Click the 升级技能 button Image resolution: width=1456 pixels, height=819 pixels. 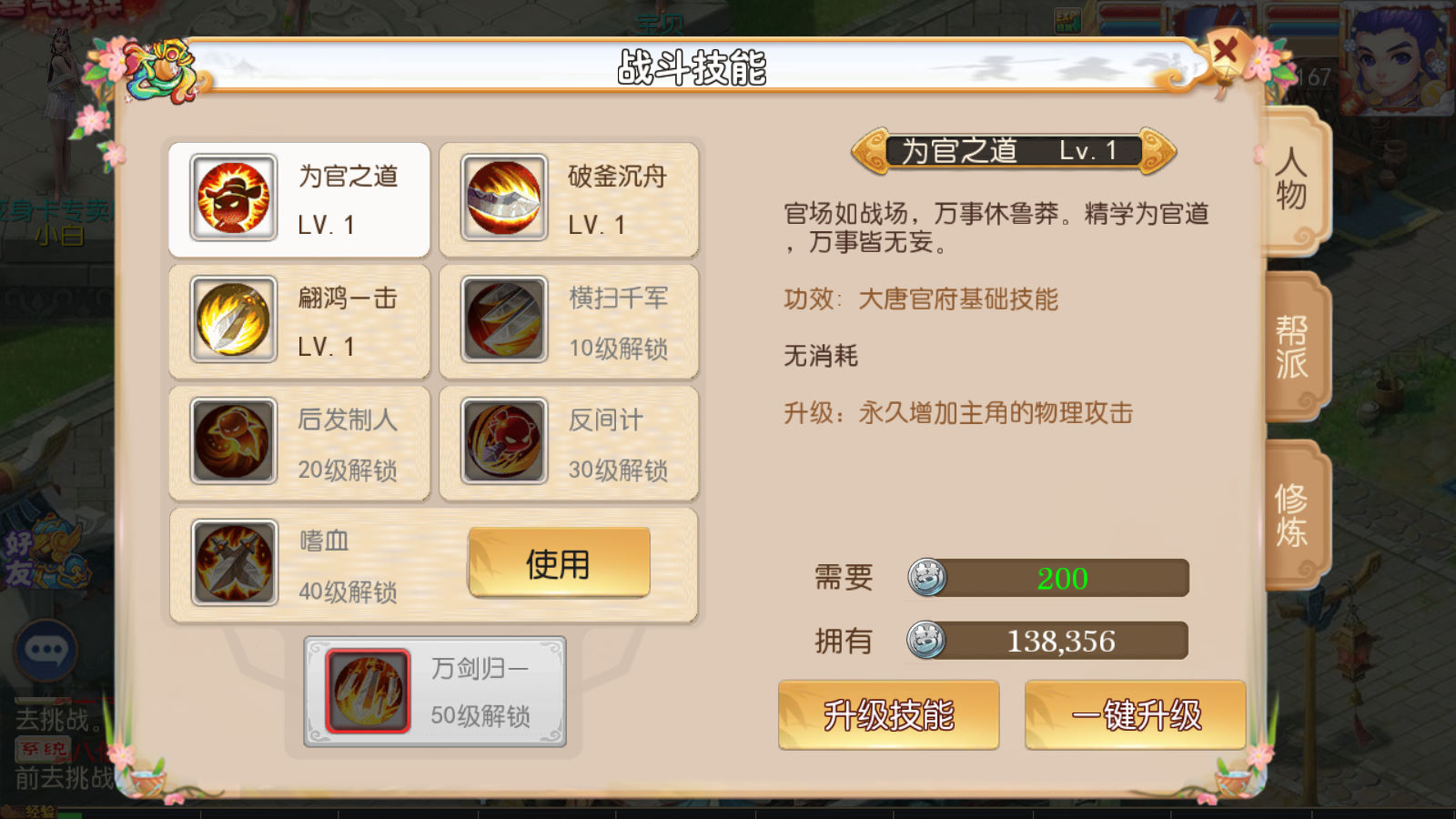click(889, 715)
